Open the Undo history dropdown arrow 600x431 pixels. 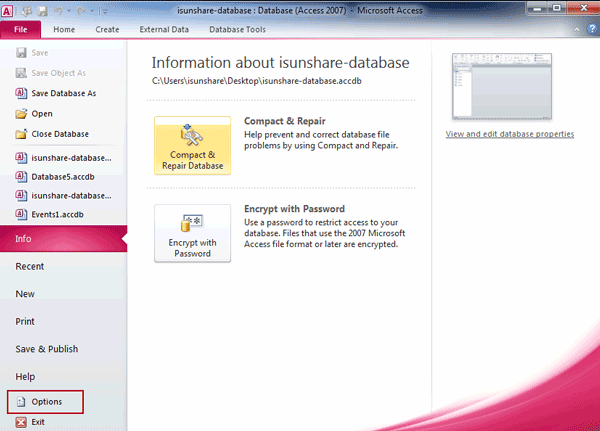[x=69, y=11]
